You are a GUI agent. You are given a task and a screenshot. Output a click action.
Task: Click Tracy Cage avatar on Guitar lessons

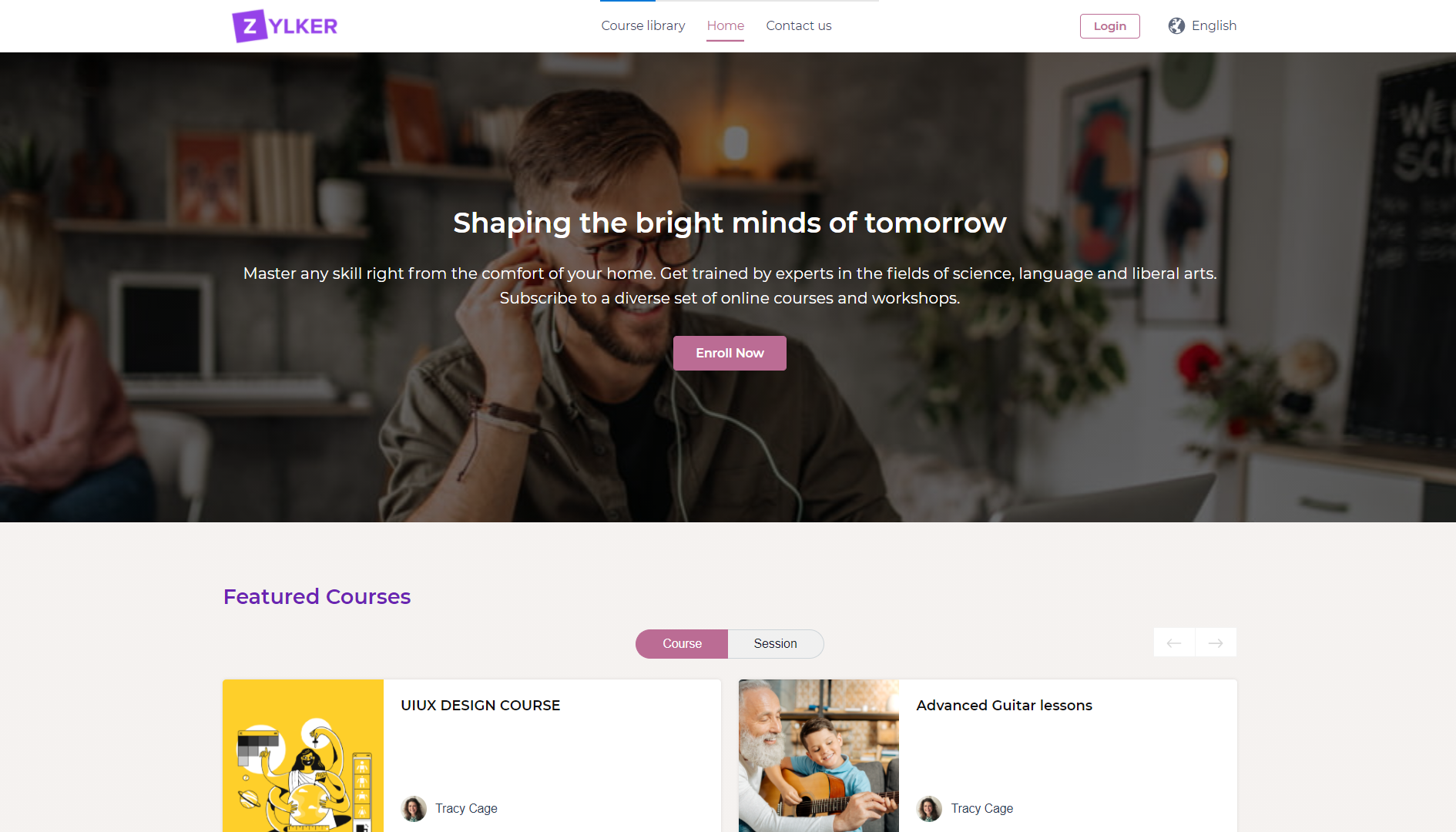click(929, 808)
